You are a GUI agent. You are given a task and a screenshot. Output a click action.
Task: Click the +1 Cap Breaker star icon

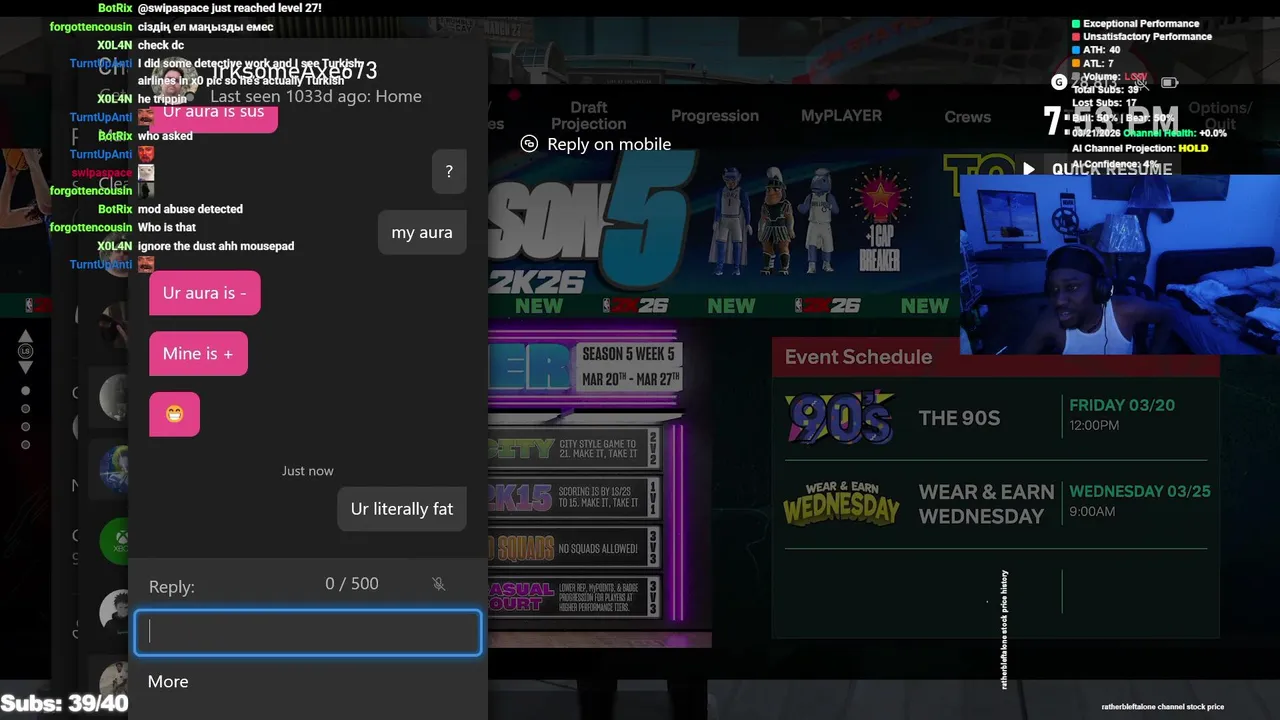tap(880, 222)
